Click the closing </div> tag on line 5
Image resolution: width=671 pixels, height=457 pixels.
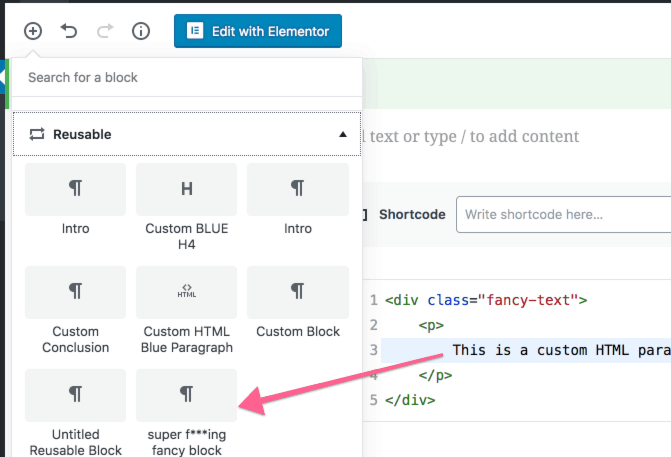coord(410,400)
